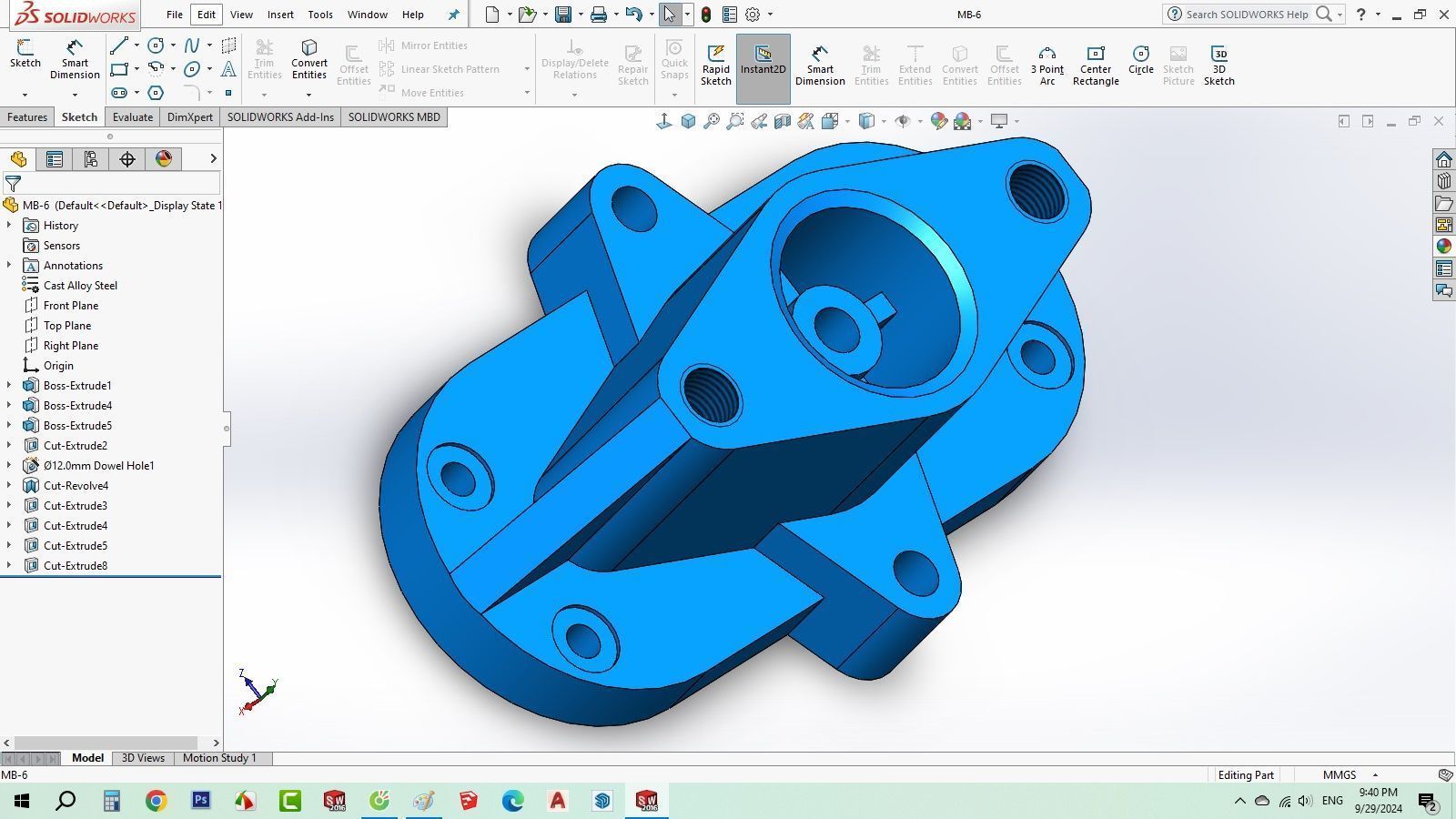
Task: Expand the History folder
Action: (9, 225)
